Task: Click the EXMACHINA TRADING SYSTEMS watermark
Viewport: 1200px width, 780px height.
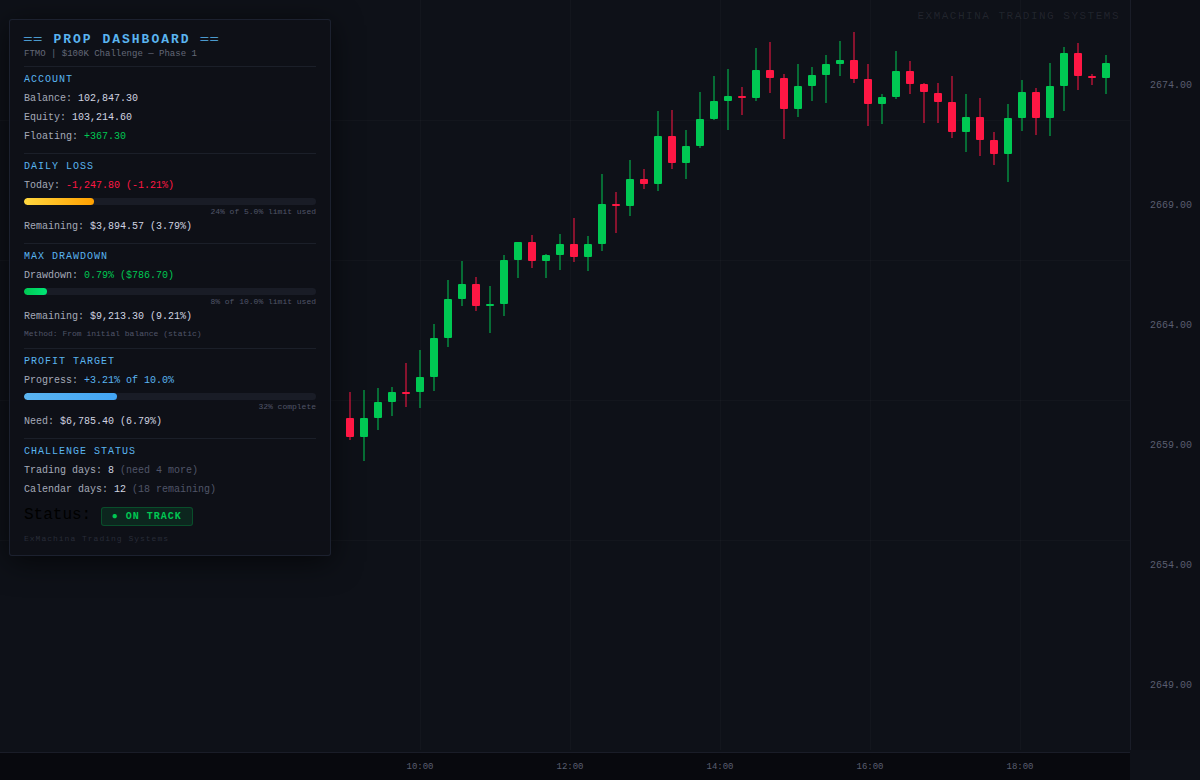Action: click(1018, 15)
